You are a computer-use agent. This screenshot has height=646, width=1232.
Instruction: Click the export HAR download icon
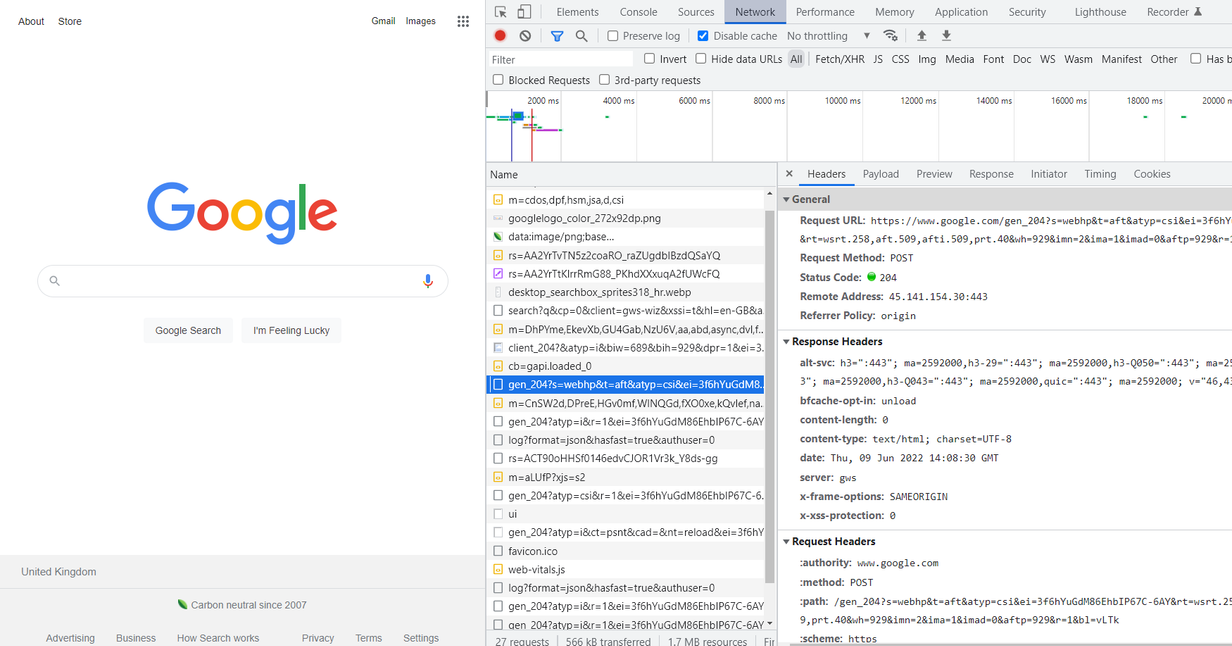coord(946,36)
